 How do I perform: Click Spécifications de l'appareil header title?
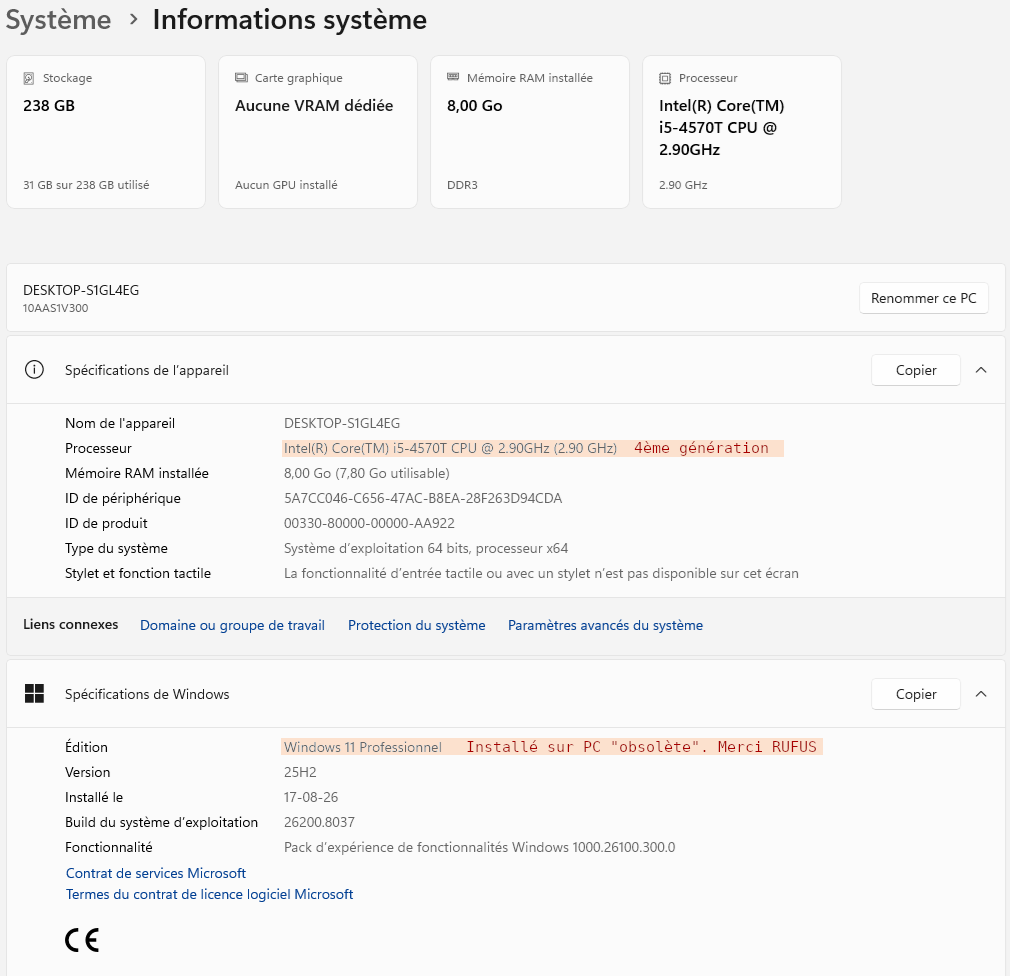tap(147, 370)
